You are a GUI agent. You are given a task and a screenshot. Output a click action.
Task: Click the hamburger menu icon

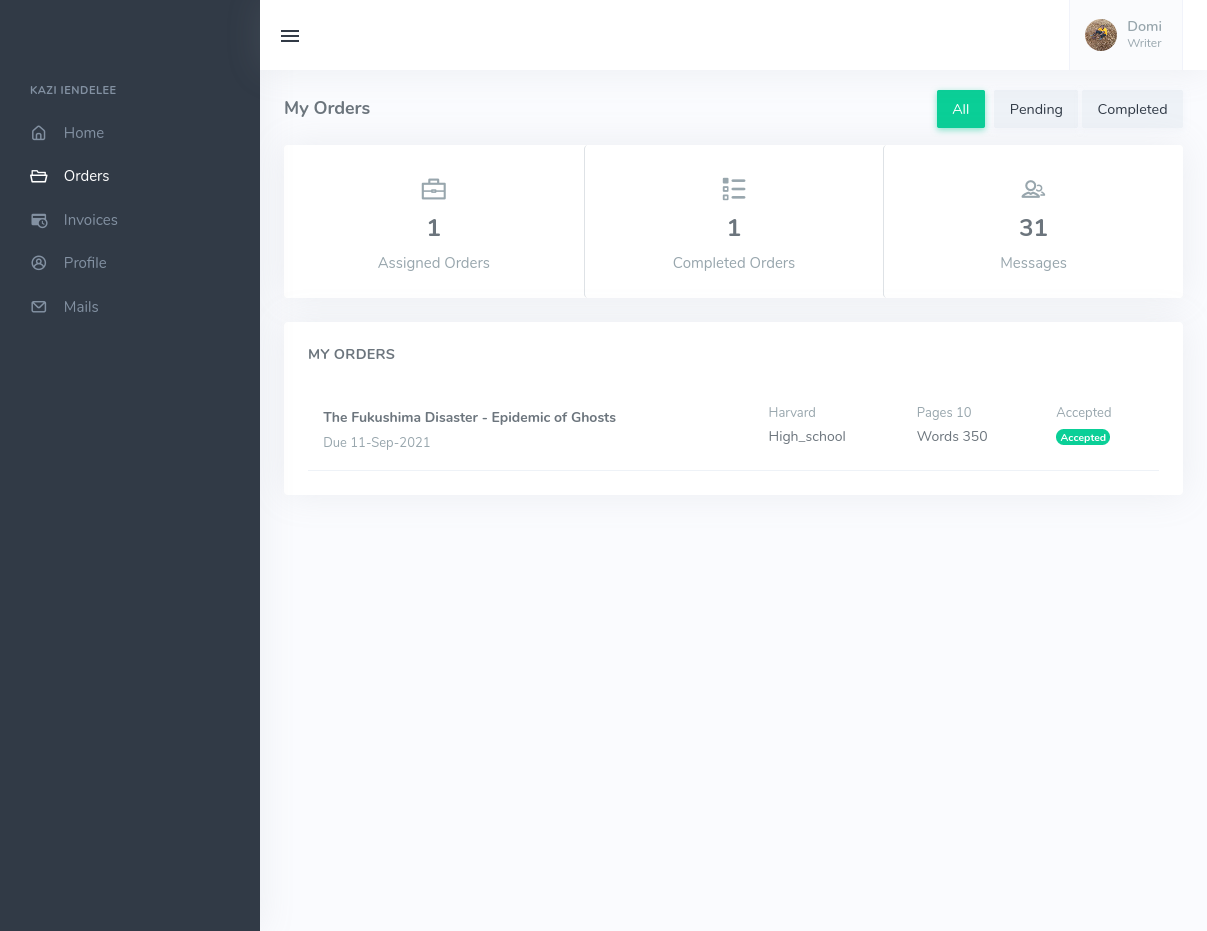(290, 36)
